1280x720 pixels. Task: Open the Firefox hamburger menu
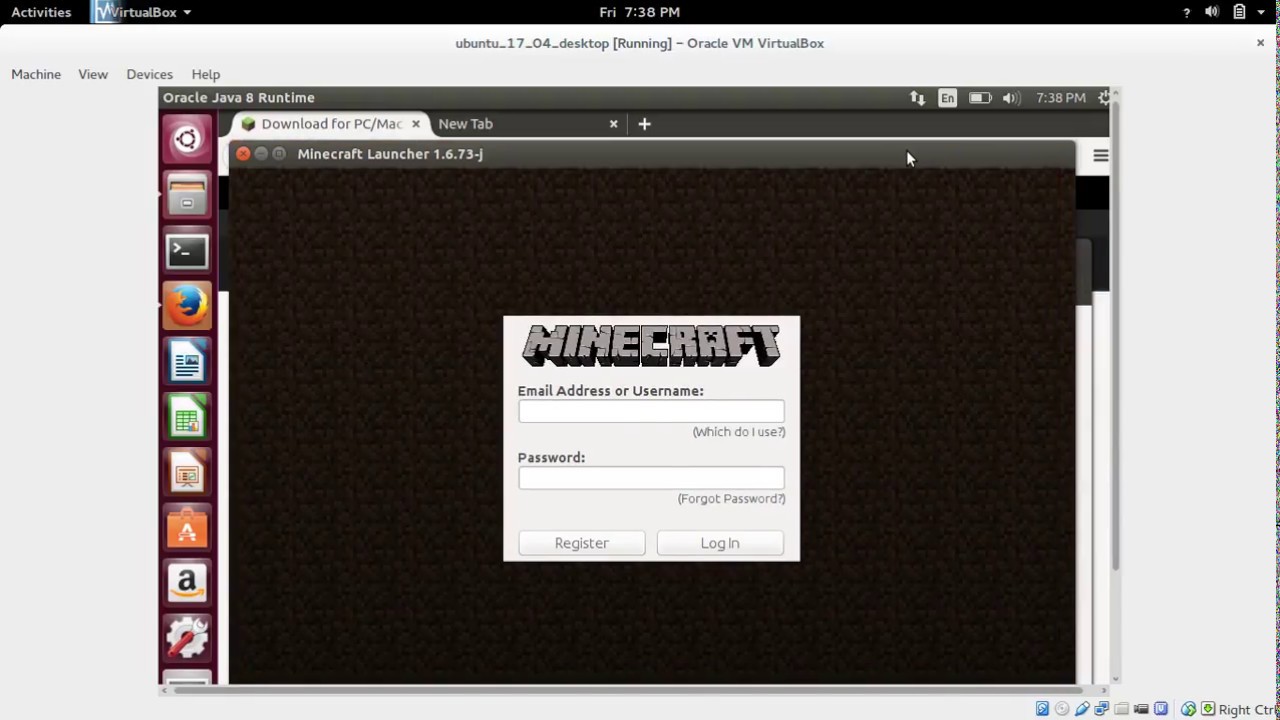pos(1101,155)
